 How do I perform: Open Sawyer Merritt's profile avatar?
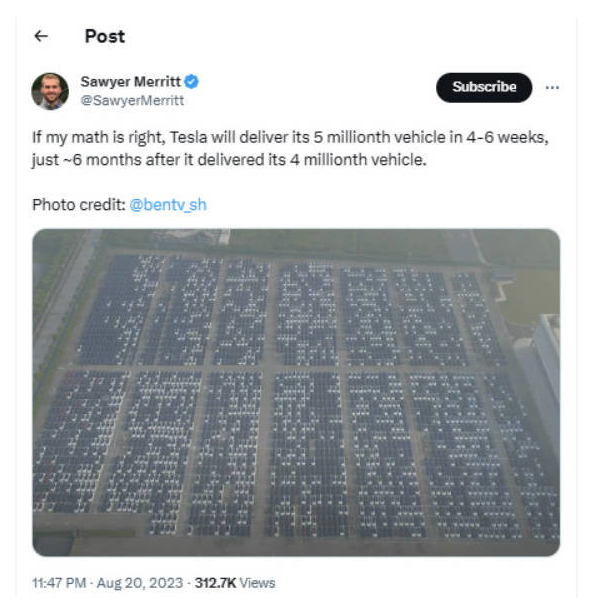tap(50, 91)
